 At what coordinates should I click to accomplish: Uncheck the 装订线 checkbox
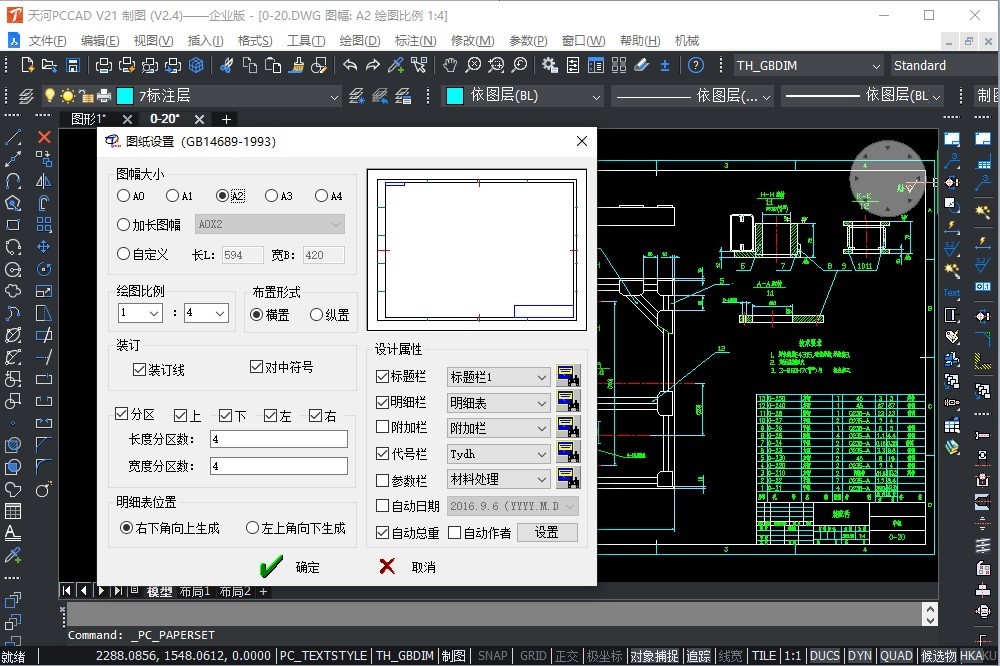click(140, 370)
